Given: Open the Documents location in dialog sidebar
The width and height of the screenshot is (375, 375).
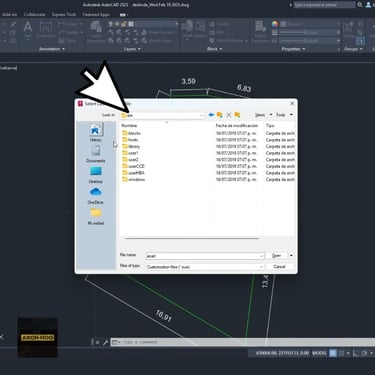Looking at the screenshot, I should click(x=96, y=154).
